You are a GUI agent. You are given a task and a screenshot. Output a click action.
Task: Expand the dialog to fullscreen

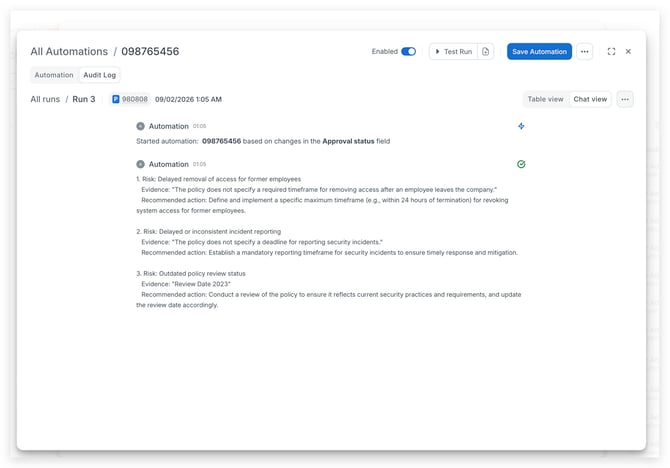(x=611, y=51)
